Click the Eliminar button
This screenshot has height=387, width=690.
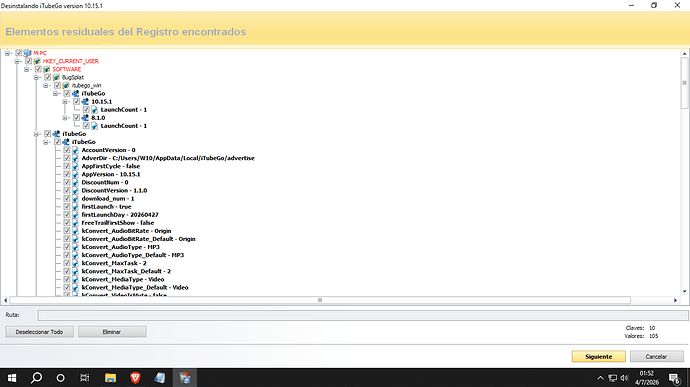click(112, 332)
